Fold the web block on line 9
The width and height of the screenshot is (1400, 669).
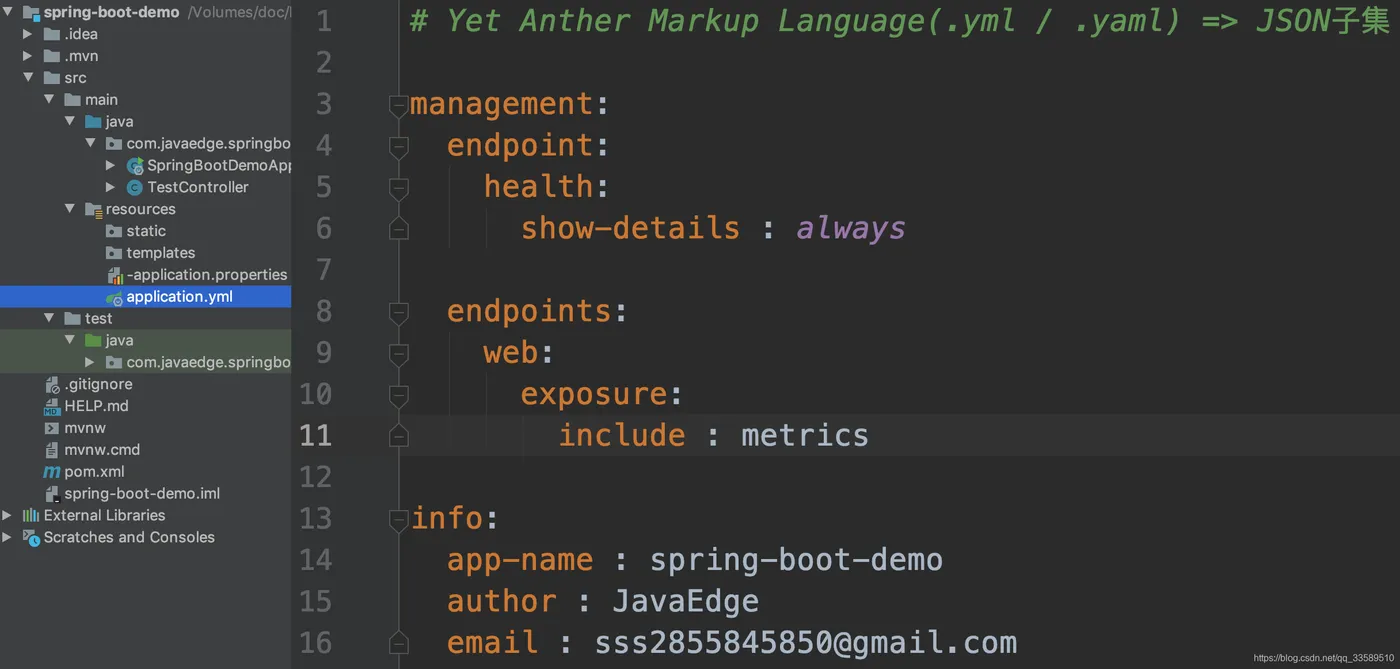398,353
